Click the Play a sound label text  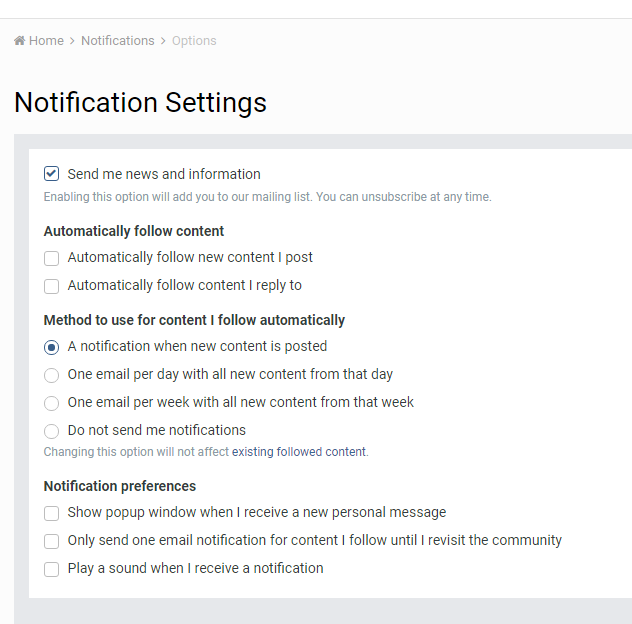coord(195,568)
